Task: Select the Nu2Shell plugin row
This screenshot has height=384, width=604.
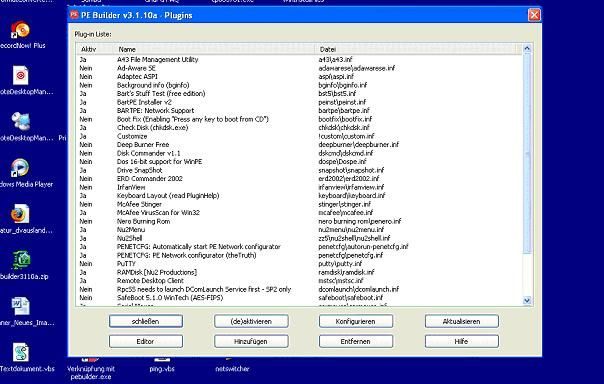Action: (299, 238)
